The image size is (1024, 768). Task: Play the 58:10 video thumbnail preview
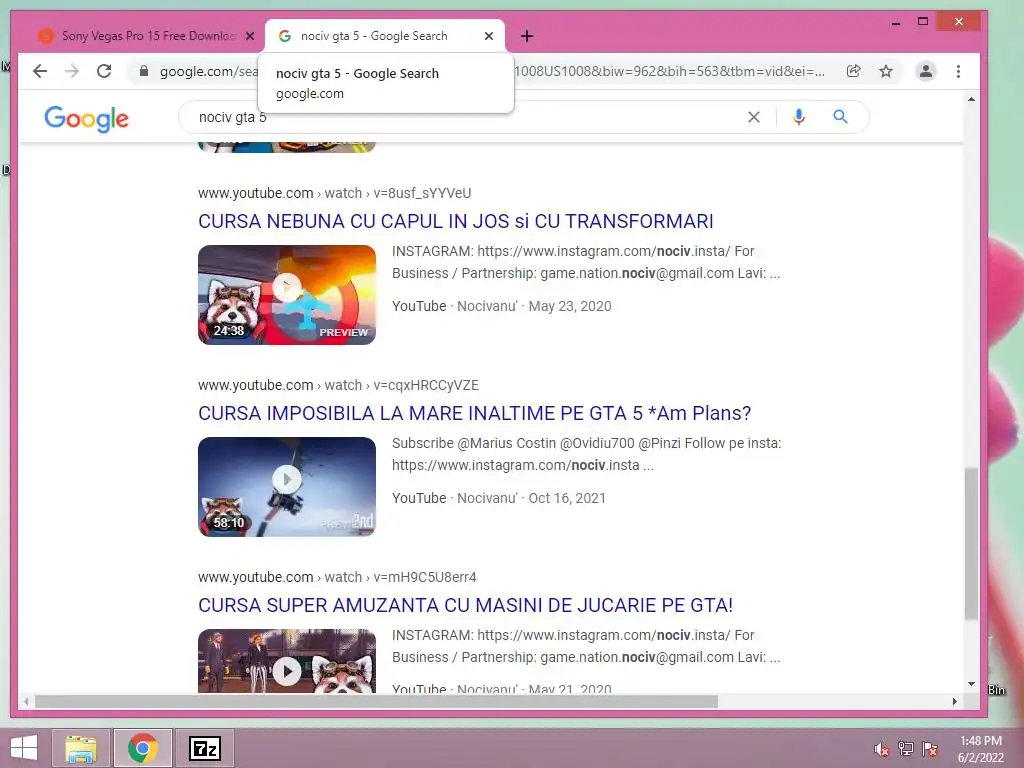pyautogui.click(x=287, y=487)
